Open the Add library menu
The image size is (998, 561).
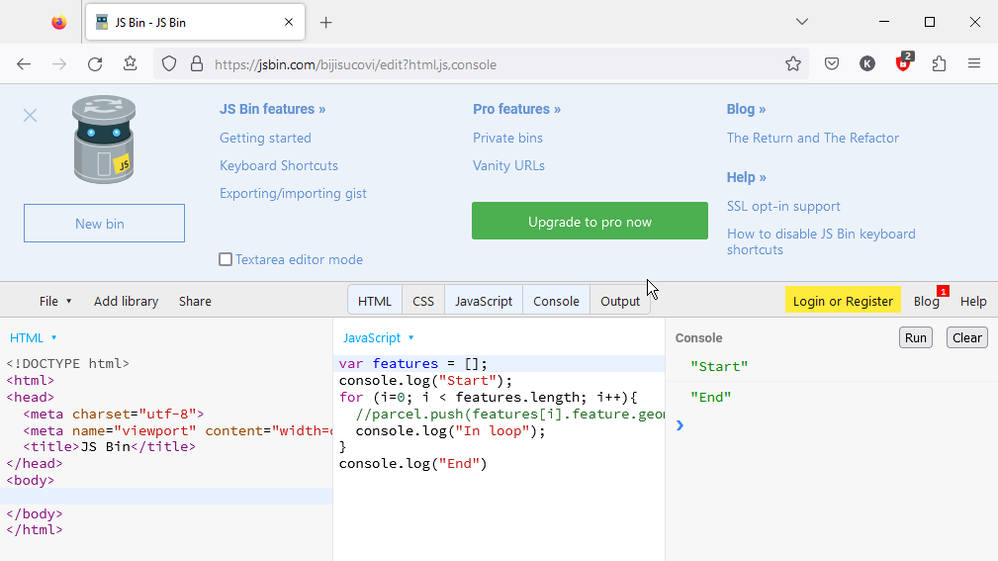click(126, 301)
